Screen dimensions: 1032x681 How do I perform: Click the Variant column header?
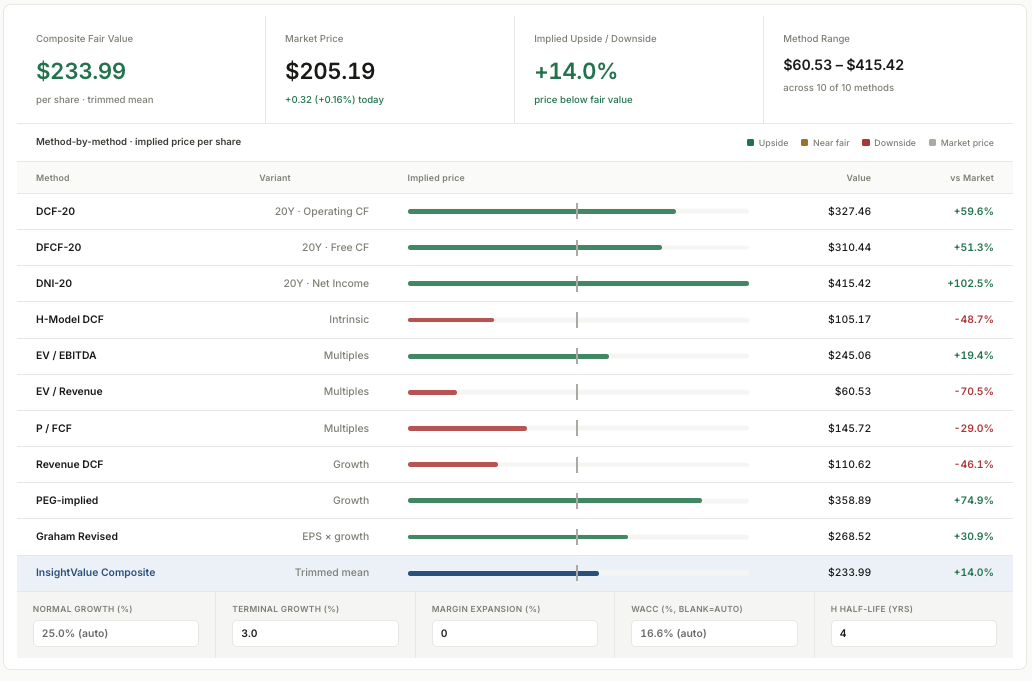click(274, 178)
